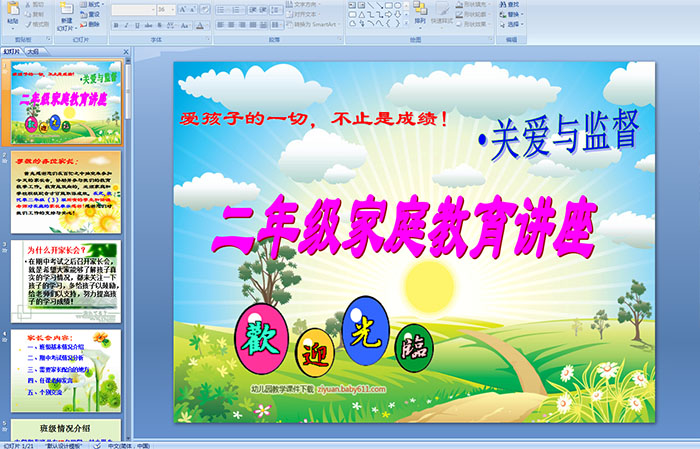Click the thumbnail pane vertical scrollbar
Viewport: 700px width, 449px height.
129,248
